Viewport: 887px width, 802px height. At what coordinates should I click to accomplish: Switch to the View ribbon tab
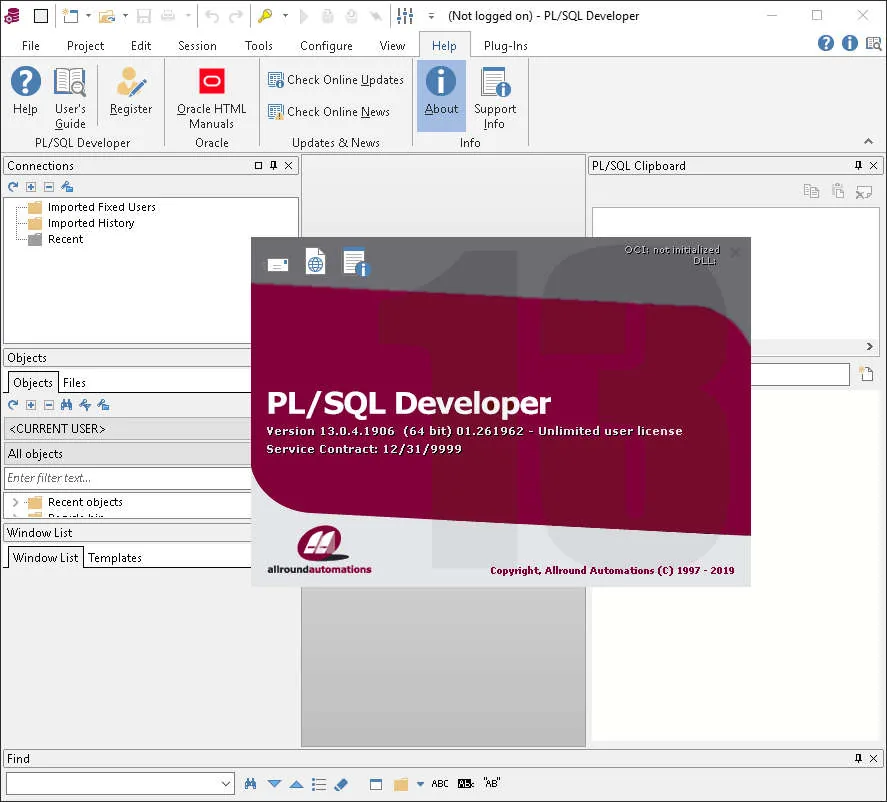(392, 46)
